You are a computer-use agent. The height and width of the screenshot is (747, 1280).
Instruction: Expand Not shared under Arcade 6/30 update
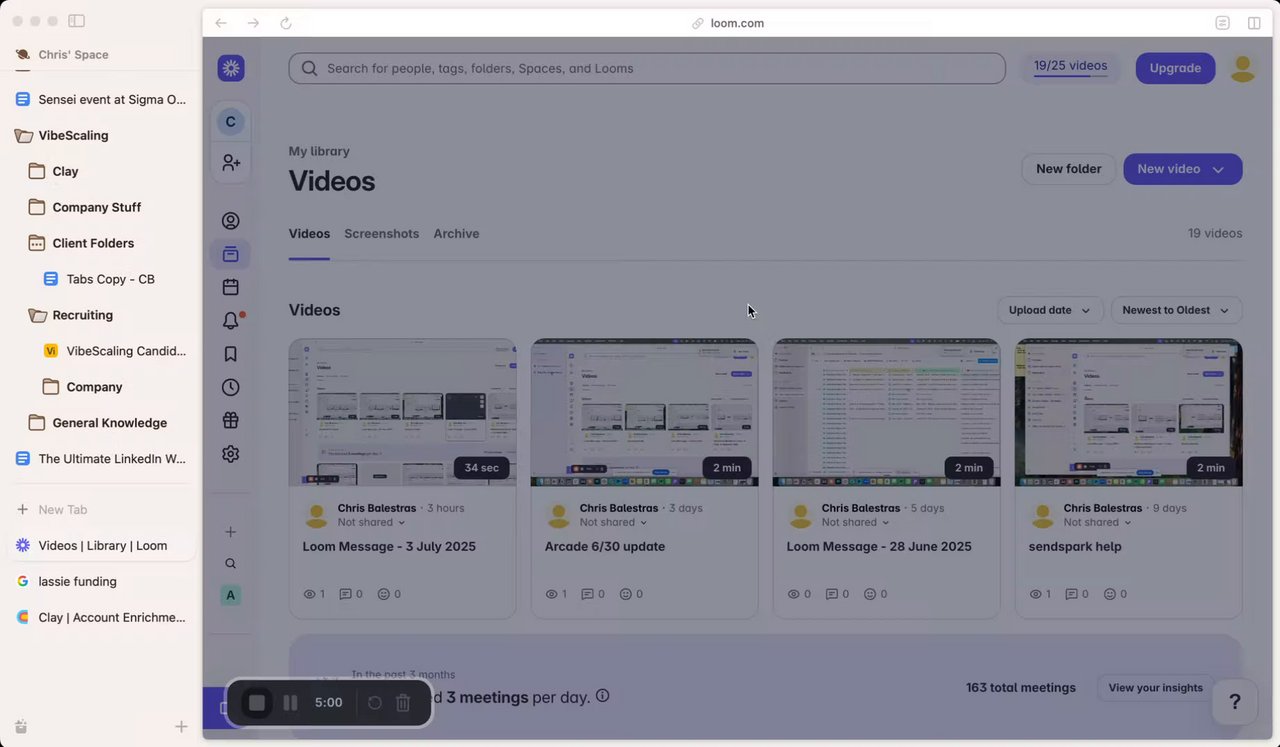pos(614,522)
